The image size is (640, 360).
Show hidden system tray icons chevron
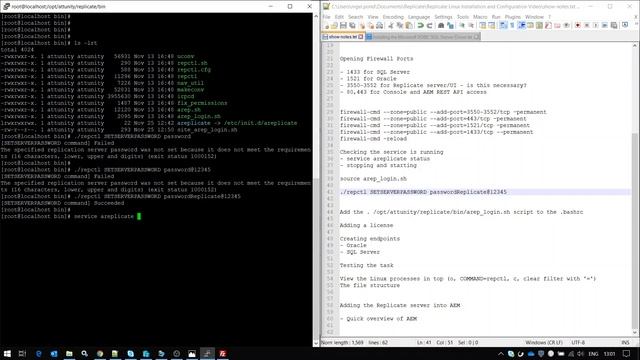[501, 354]
